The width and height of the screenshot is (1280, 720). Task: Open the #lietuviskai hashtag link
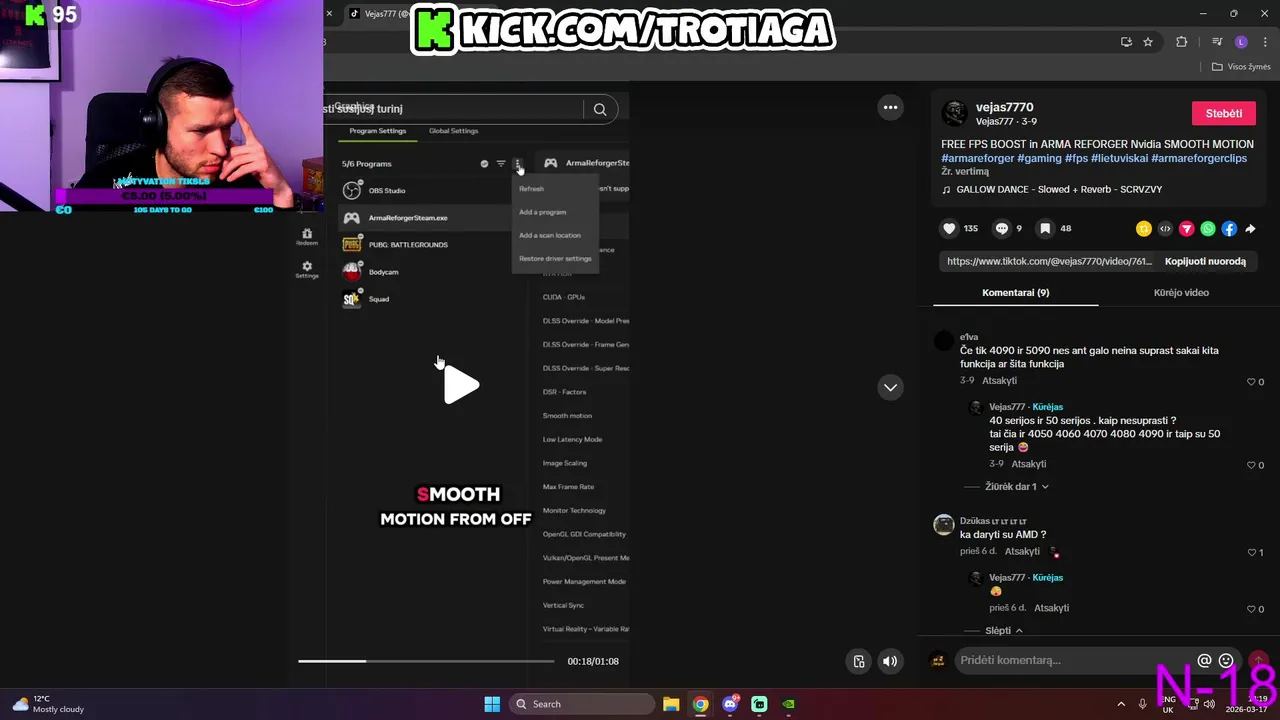1119,158
